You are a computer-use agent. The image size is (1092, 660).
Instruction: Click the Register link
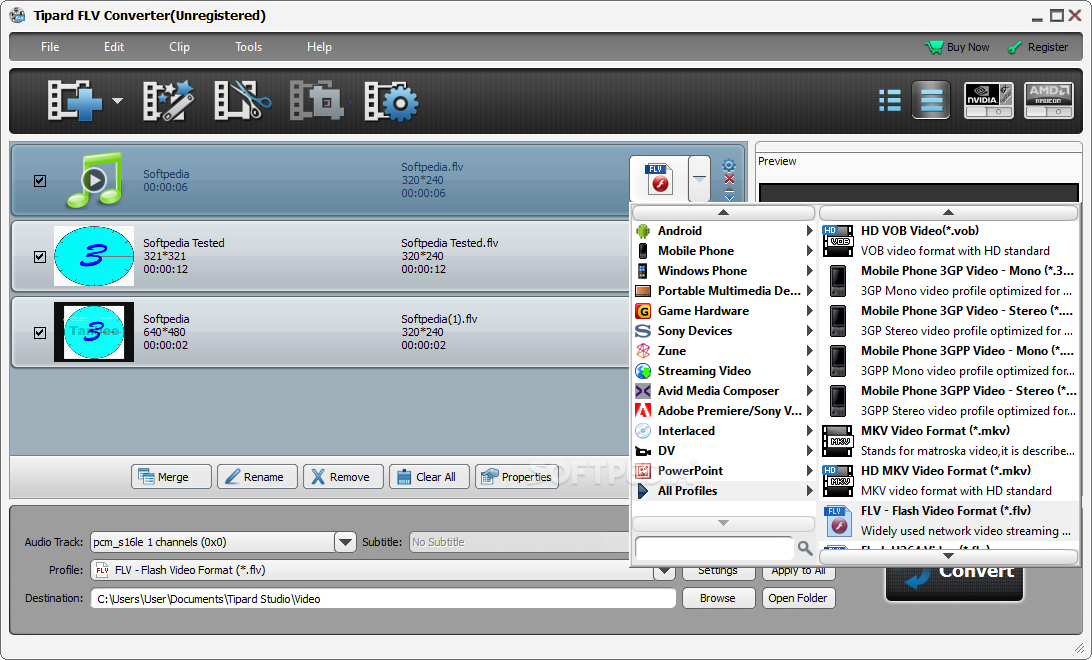click(1038, 47)
